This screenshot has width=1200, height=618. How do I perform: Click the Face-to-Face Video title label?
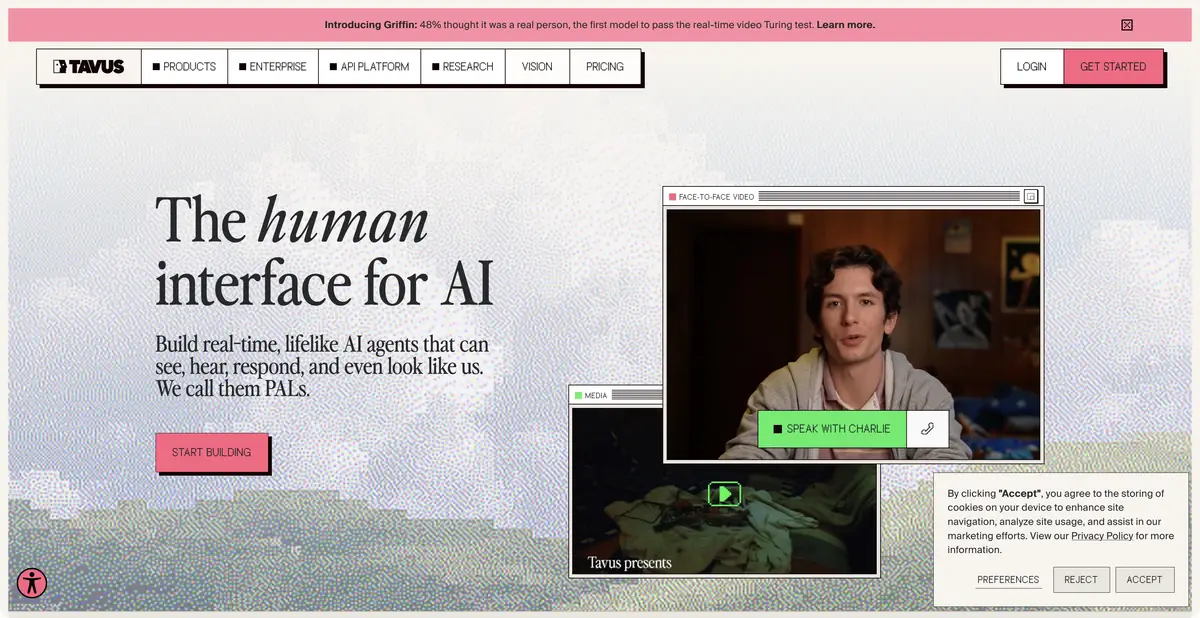[x=716, y=197]
